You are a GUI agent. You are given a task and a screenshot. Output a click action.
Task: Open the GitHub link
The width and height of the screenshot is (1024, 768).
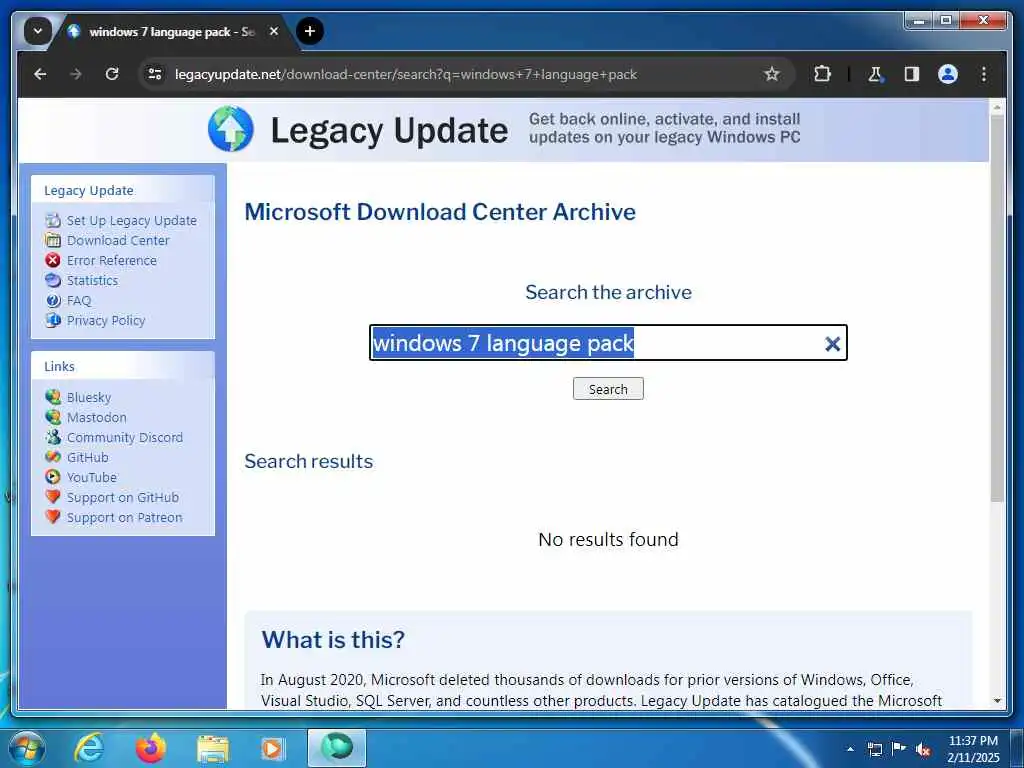coord(88,458)
